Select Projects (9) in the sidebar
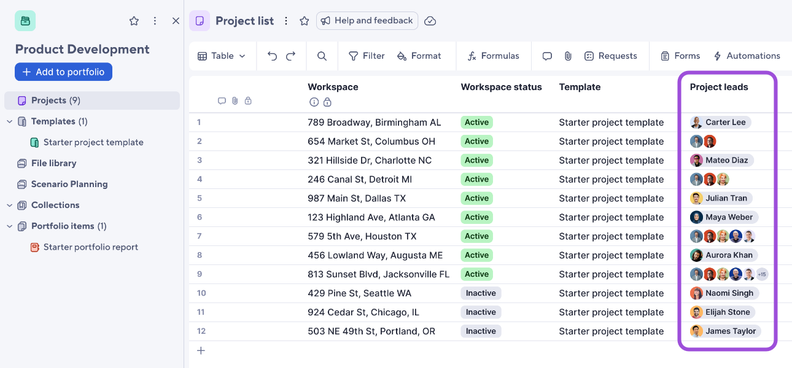Viewport: 792px width, 368px height. [x=92, y=100]
